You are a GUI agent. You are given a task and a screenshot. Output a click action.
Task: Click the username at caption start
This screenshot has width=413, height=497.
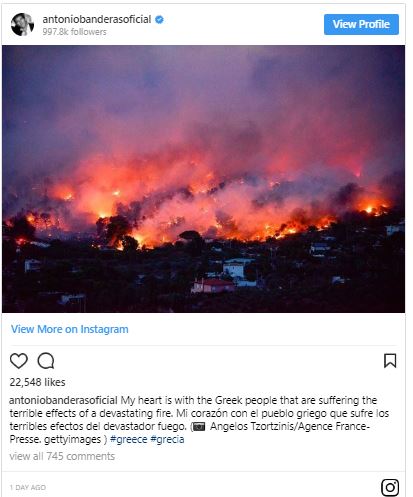[x=63, y=400]
